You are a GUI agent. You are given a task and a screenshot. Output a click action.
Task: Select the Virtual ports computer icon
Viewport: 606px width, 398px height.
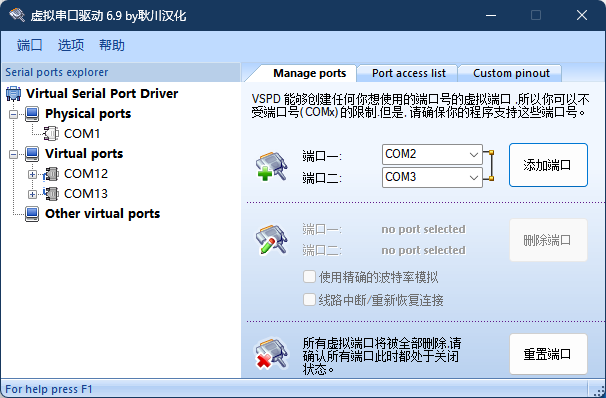(x=32, y=154)
